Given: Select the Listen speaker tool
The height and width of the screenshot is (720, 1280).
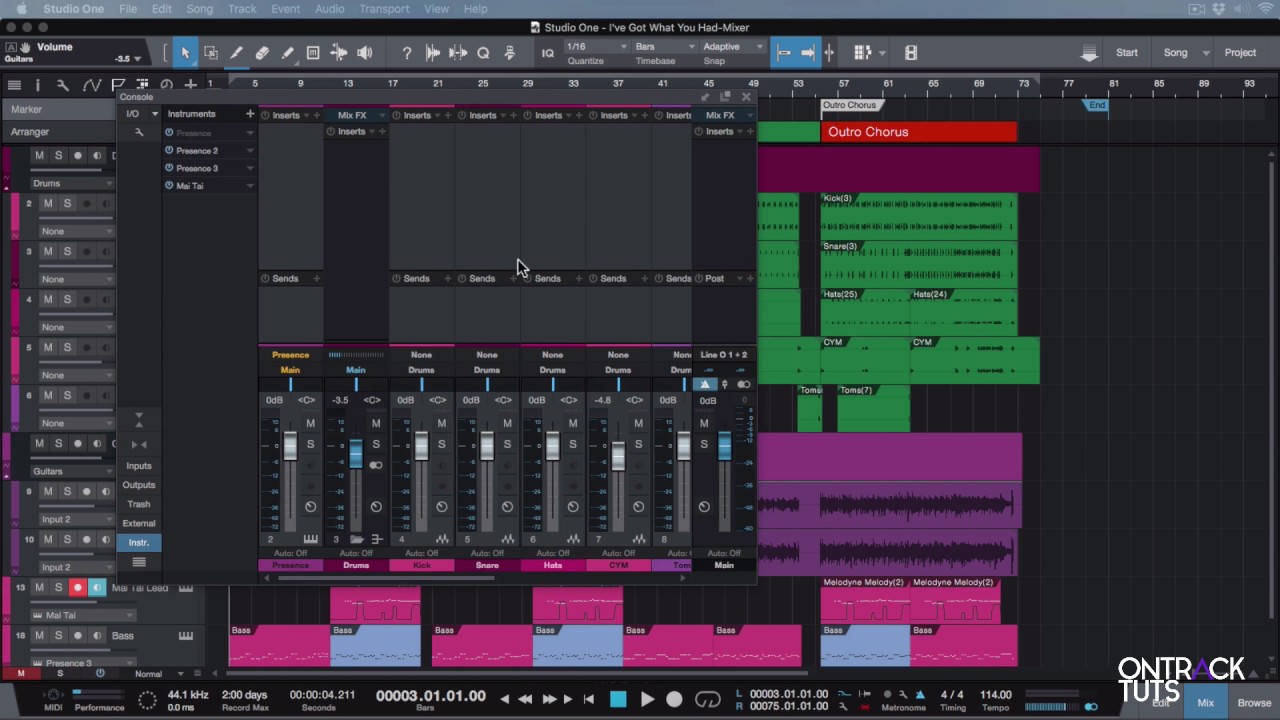Looking at the screenshot, I should point(365,53).
